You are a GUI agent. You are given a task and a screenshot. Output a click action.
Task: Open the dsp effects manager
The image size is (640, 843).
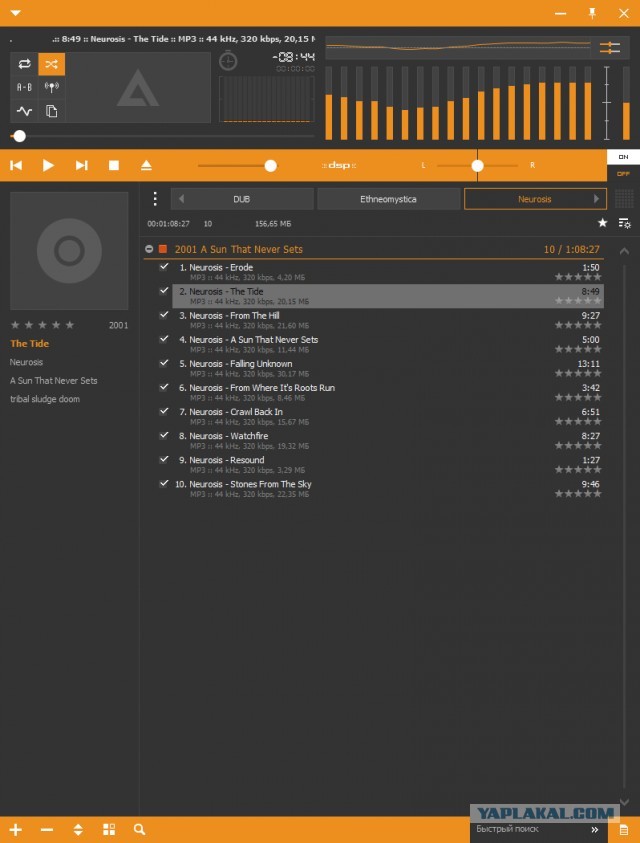339,165
